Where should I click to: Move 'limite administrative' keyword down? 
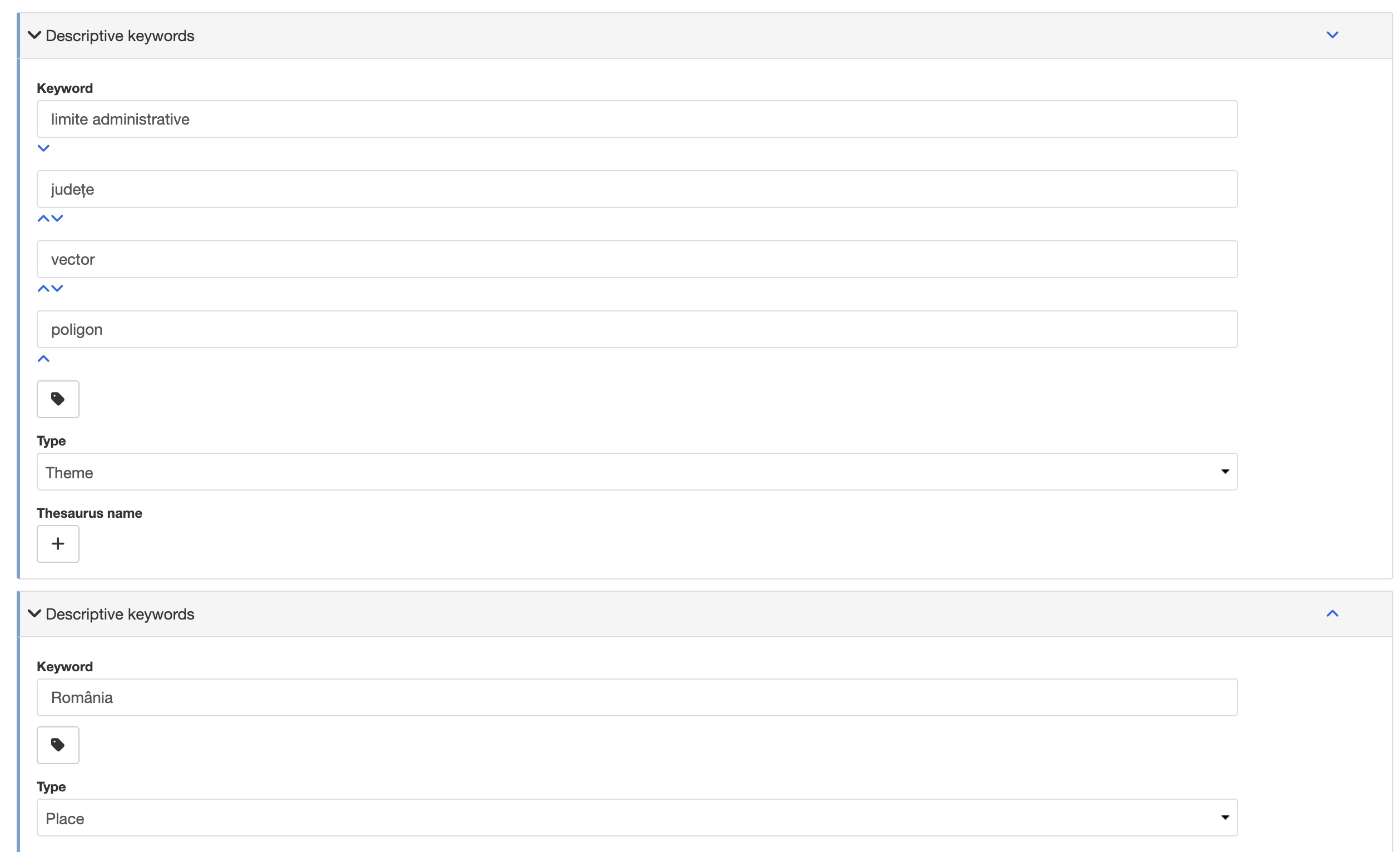click(43, 148)
